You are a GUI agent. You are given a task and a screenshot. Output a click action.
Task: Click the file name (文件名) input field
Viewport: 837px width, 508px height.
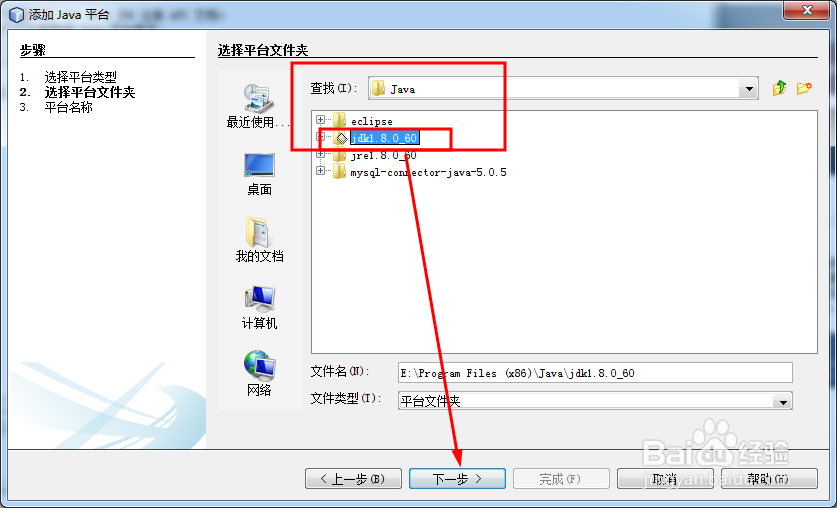click(x=595, y=373)
